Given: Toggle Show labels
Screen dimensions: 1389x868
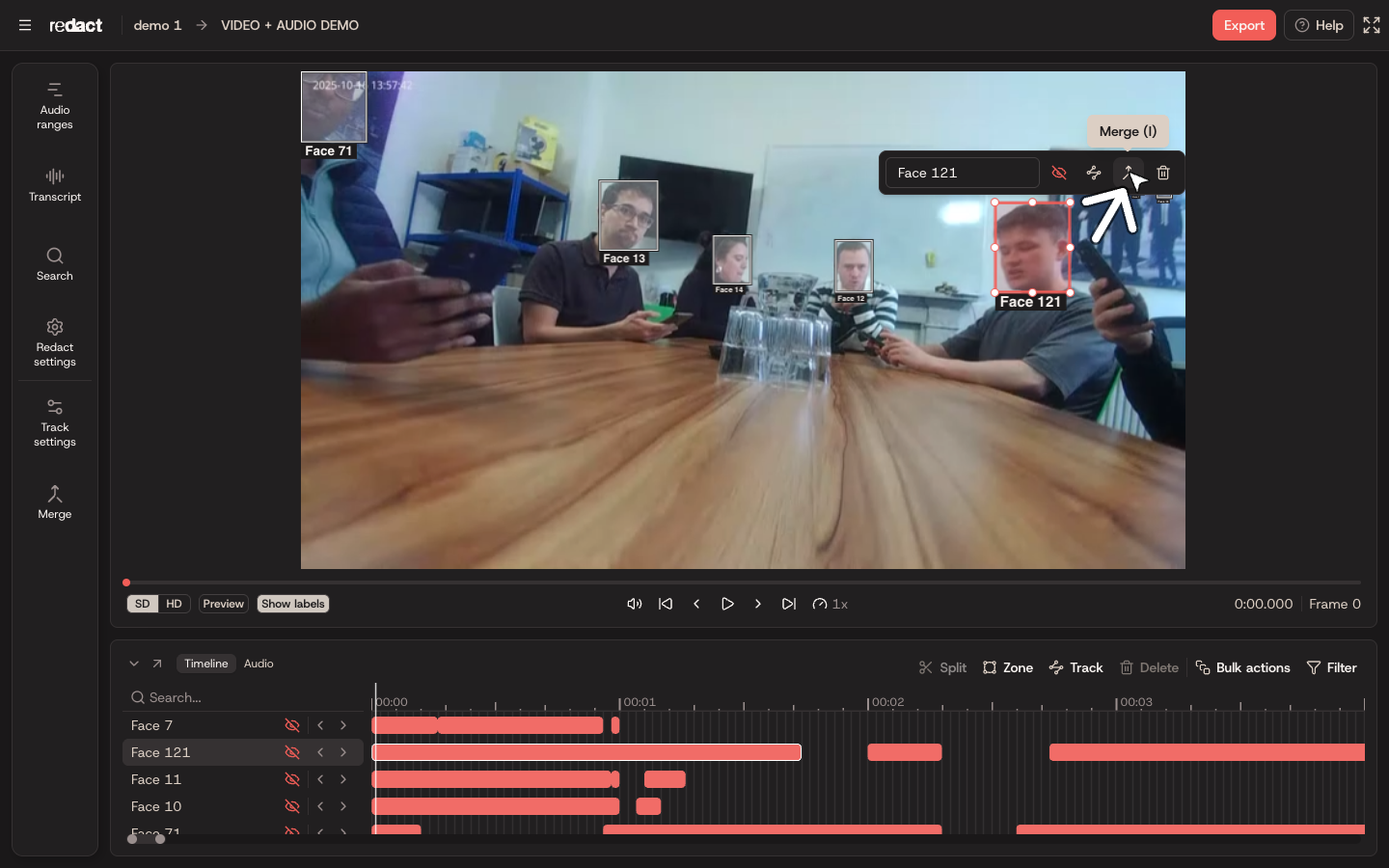Looking at the screenshot, I should tap(293, 604).
